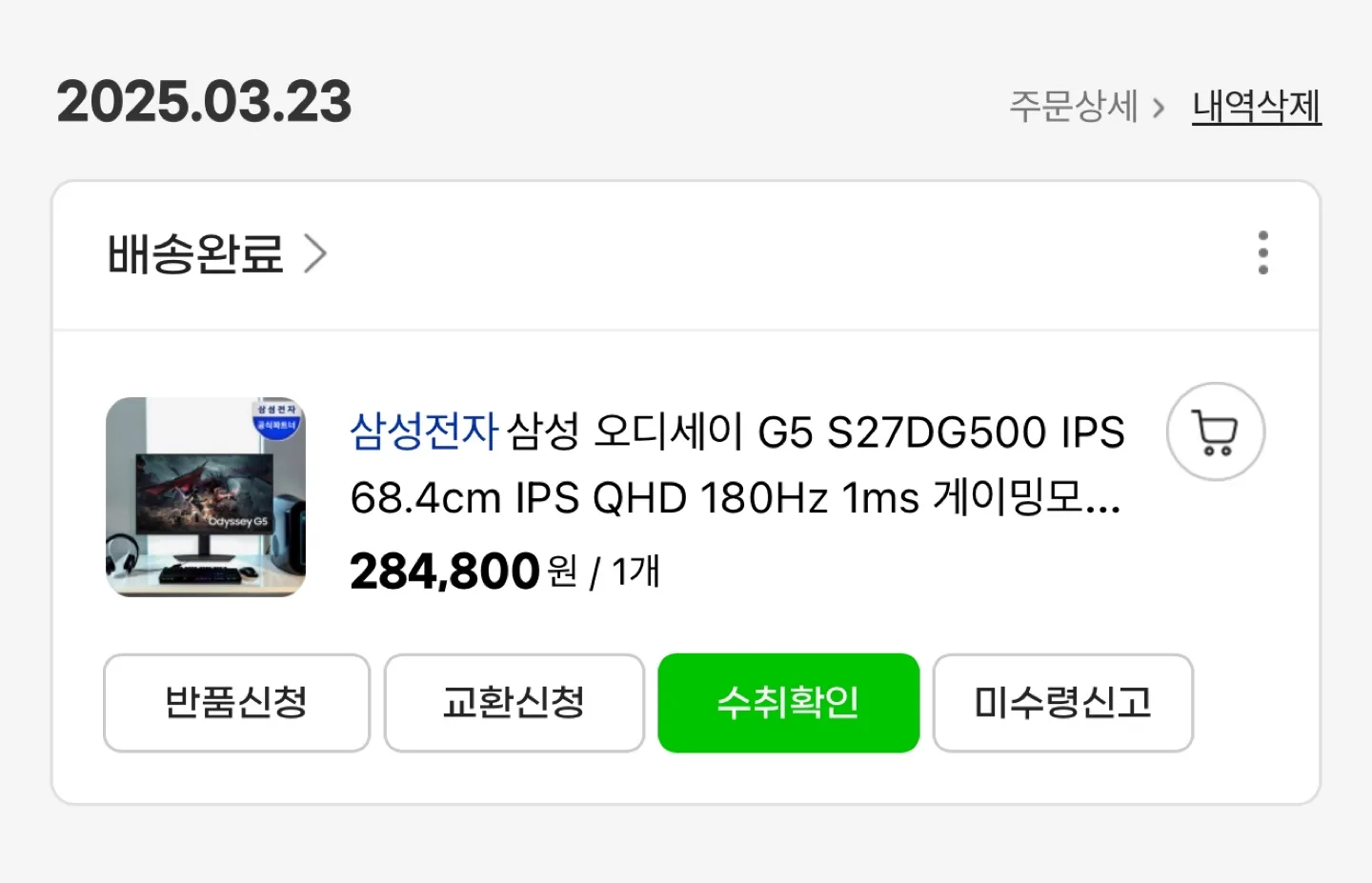Viewport: 1372px width, 883px height.
Task: Click the 1개 quantity label
Action: pyautogui.click(x=636, y=572)
